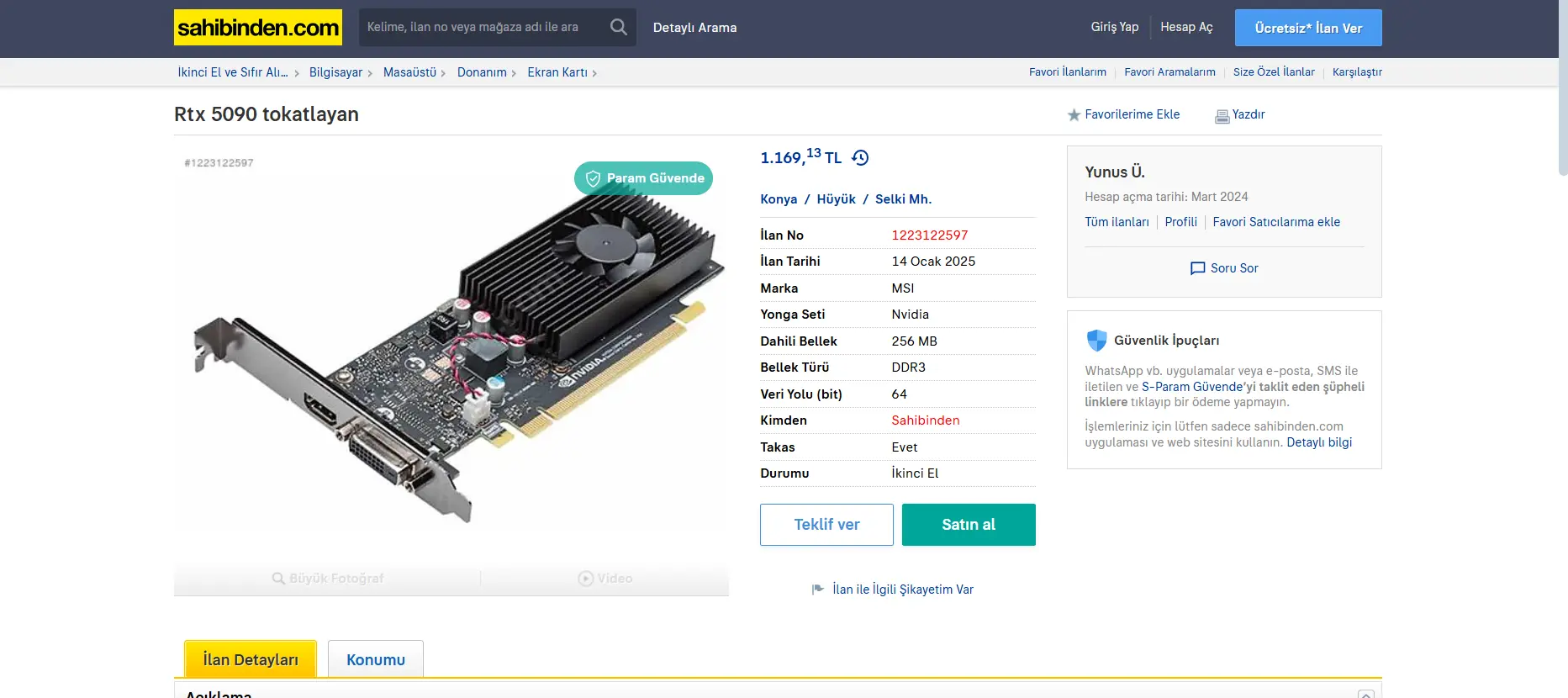This screenshot has width=1568, height=698.
Task: Click the DDR3 memory type value
Action: coord(908,368)
